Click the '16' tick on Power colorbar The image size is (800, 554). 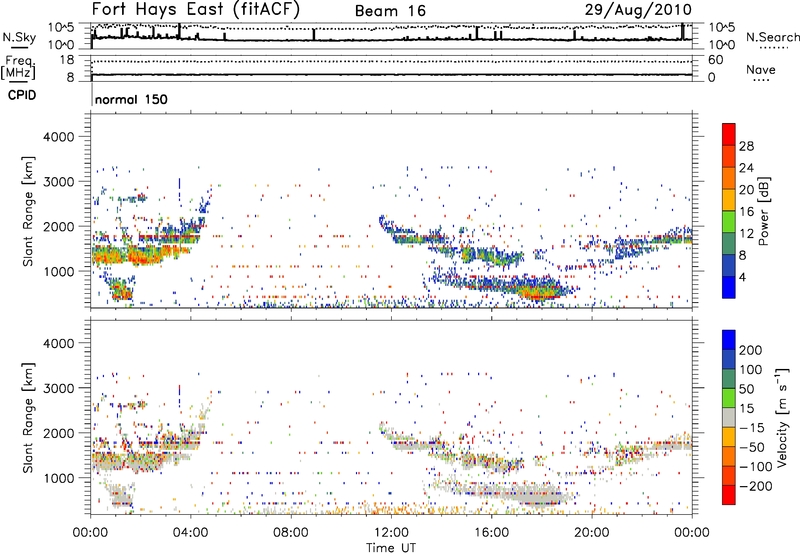coord(746,212)
